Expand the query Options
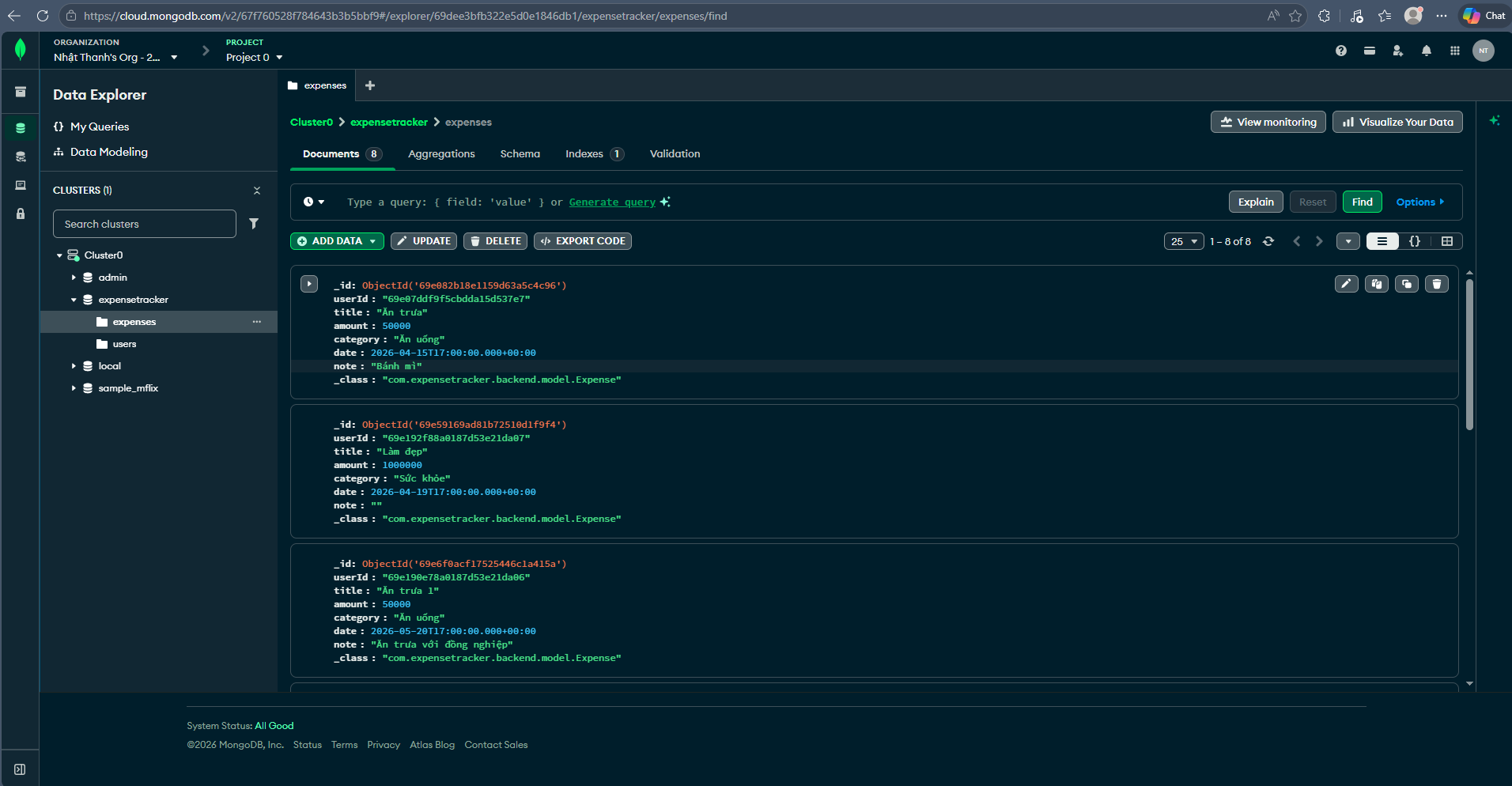Screen dimensions: 1512x786 1420,202
